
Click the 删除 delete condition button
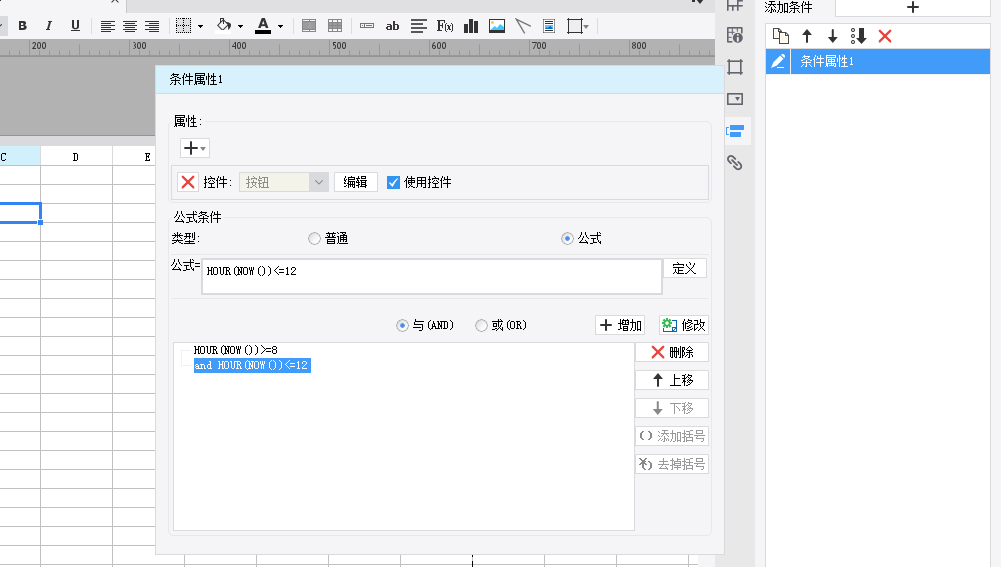672,352
